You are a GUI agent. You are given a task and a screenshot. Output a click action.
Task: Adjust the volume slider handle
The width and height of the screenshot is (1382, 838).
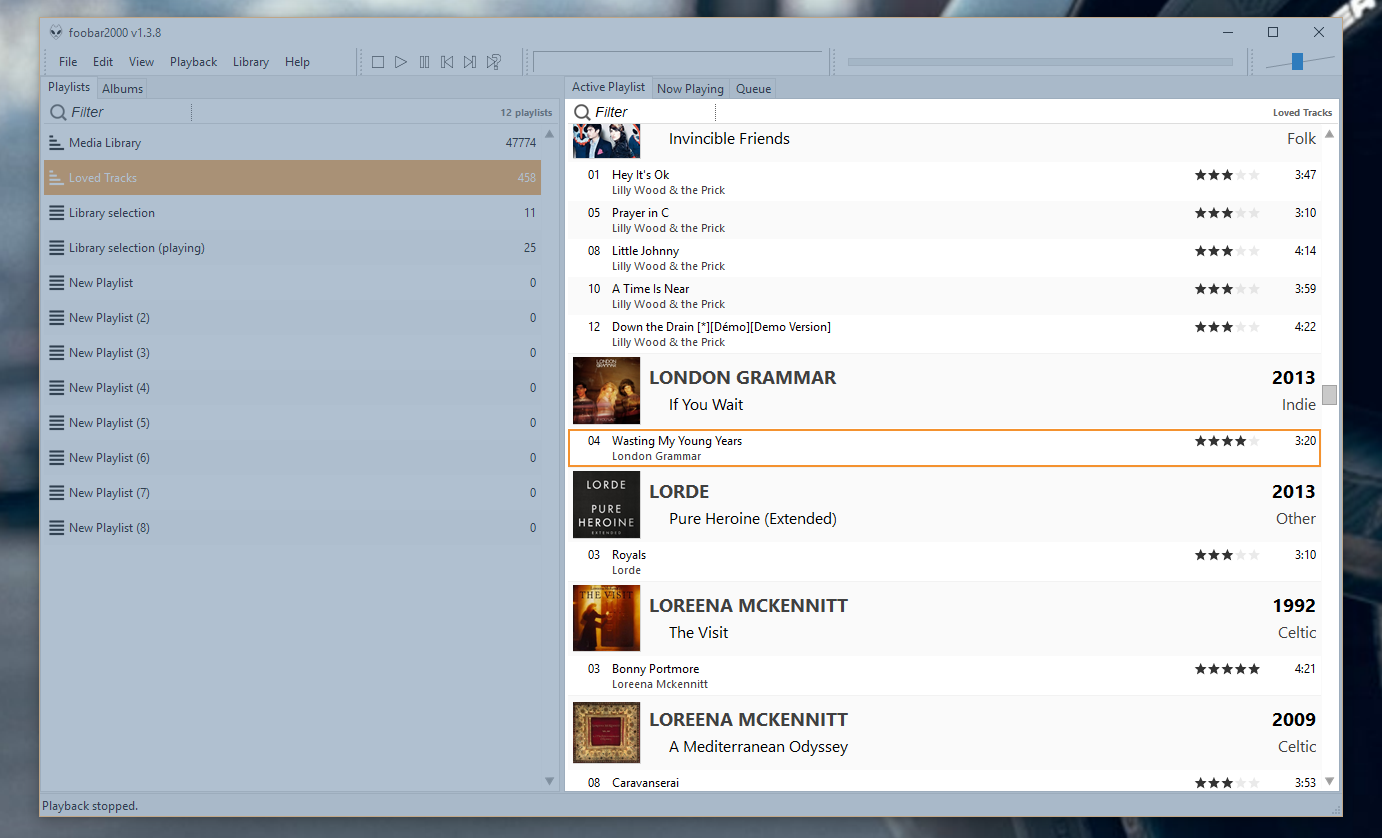(x=1297, y=62)
